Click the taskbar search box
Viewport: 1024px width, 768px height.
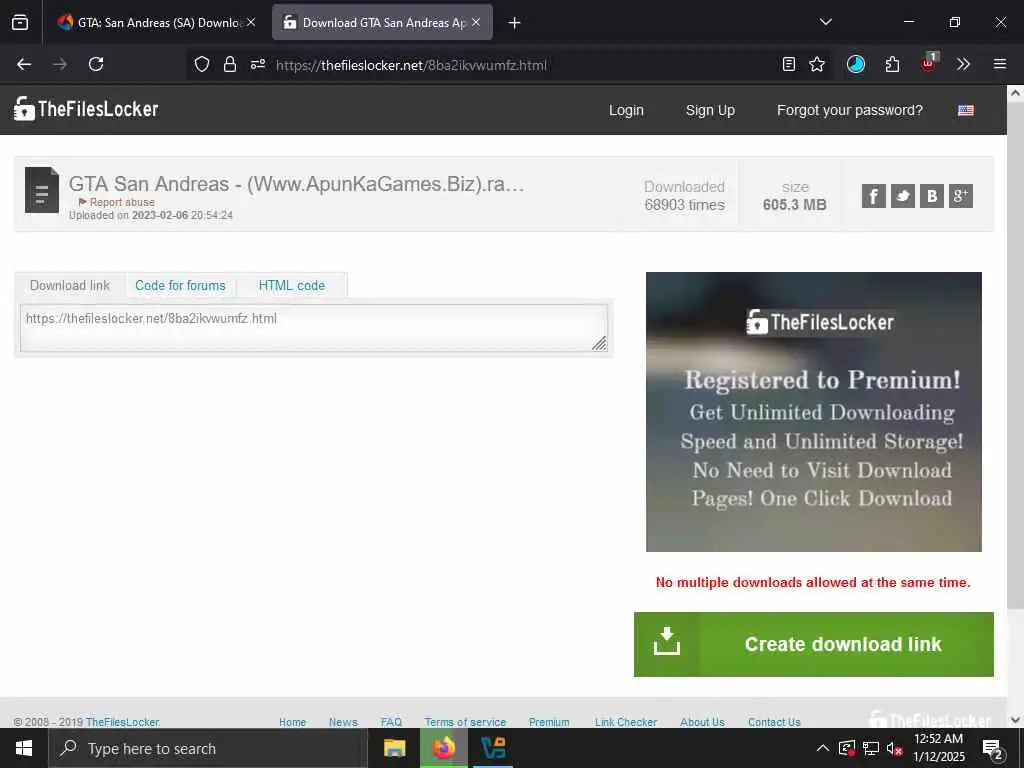pyautogui.click(x=208, y=748)
